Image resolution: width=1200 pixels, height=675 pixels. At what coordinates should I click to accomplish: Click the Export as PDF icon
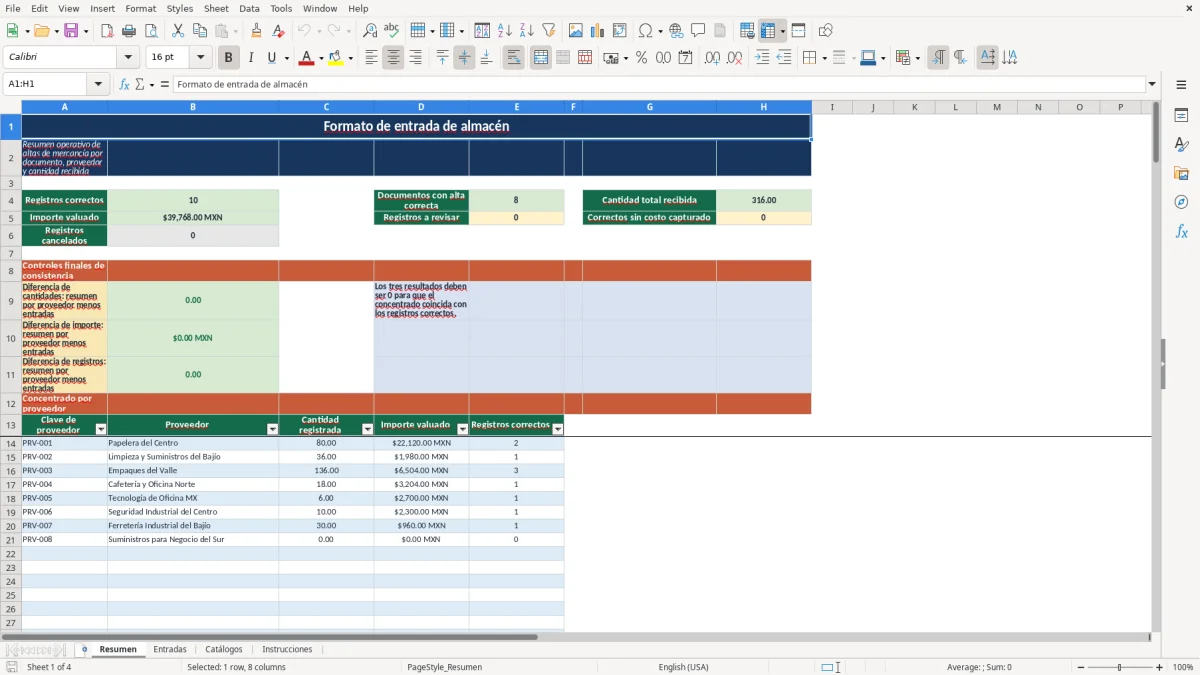pyautogui.click(x=107, y=31)
